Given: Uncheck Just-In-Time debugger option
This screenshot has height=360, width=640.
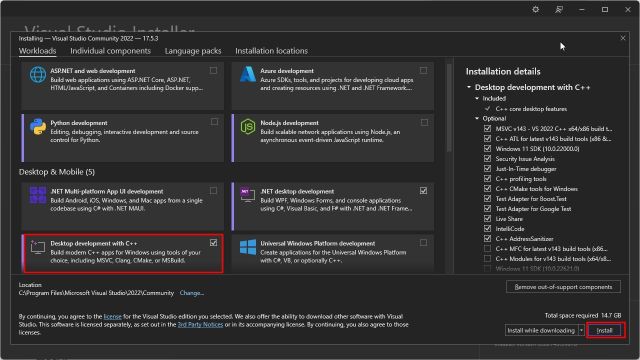Looking at the screenshot, I should pyautogui.click(x=487, y=169).
